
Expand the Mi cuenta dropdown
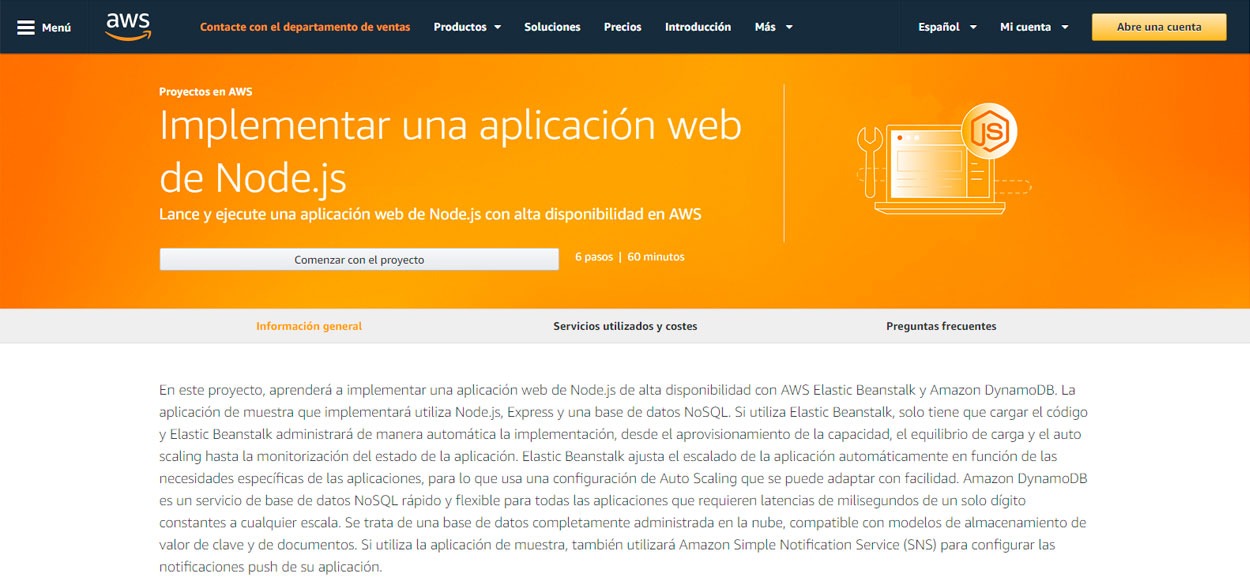[x=1034, y=27]
